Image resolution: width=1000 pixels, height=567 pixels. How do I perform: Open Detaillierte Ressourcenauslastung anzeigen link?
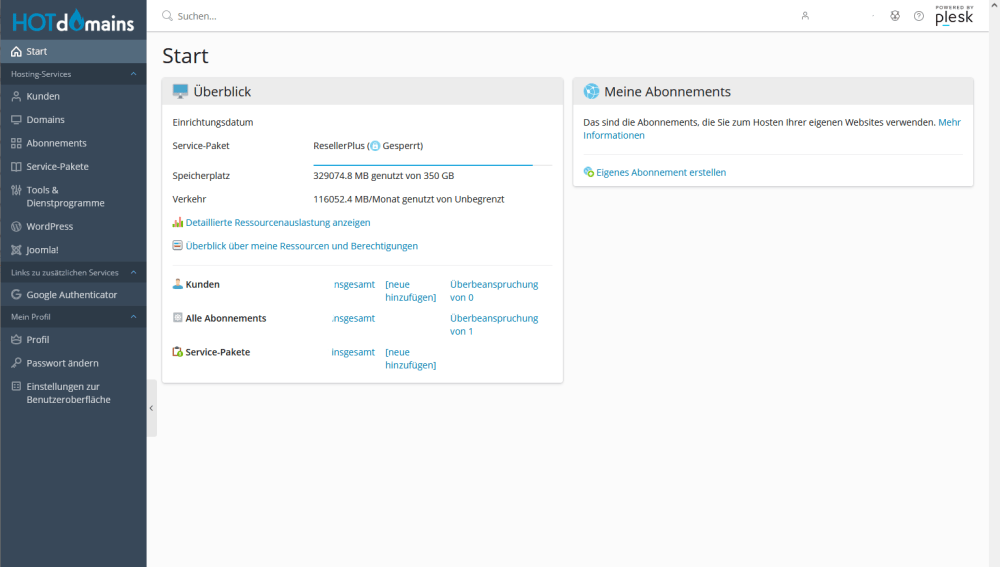[277, 223]
